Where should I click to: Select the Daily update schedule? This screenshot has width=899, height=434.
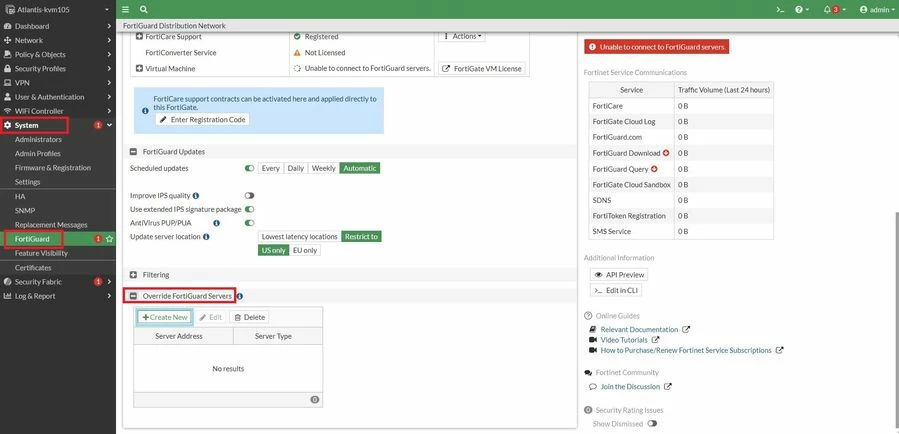[x=296, y=169]
